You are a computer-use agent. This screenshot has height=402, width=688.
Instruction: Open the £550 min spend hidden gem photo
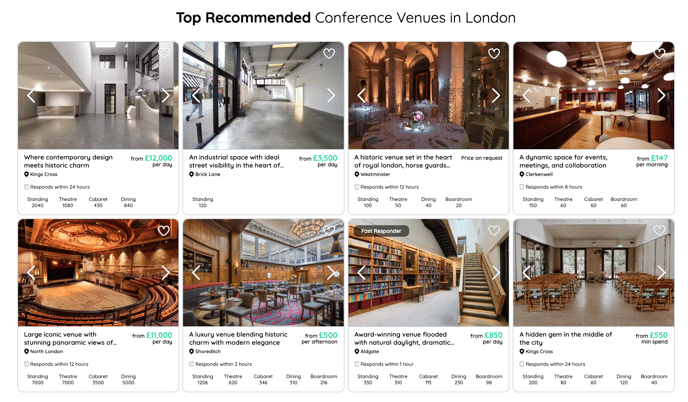[594, 273]
